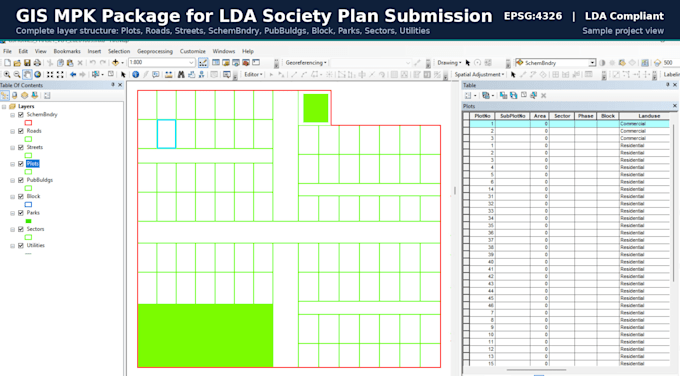680x376 pixels.
Task: Open the Geoprocessing menu
Action: (x=155, y=51)
